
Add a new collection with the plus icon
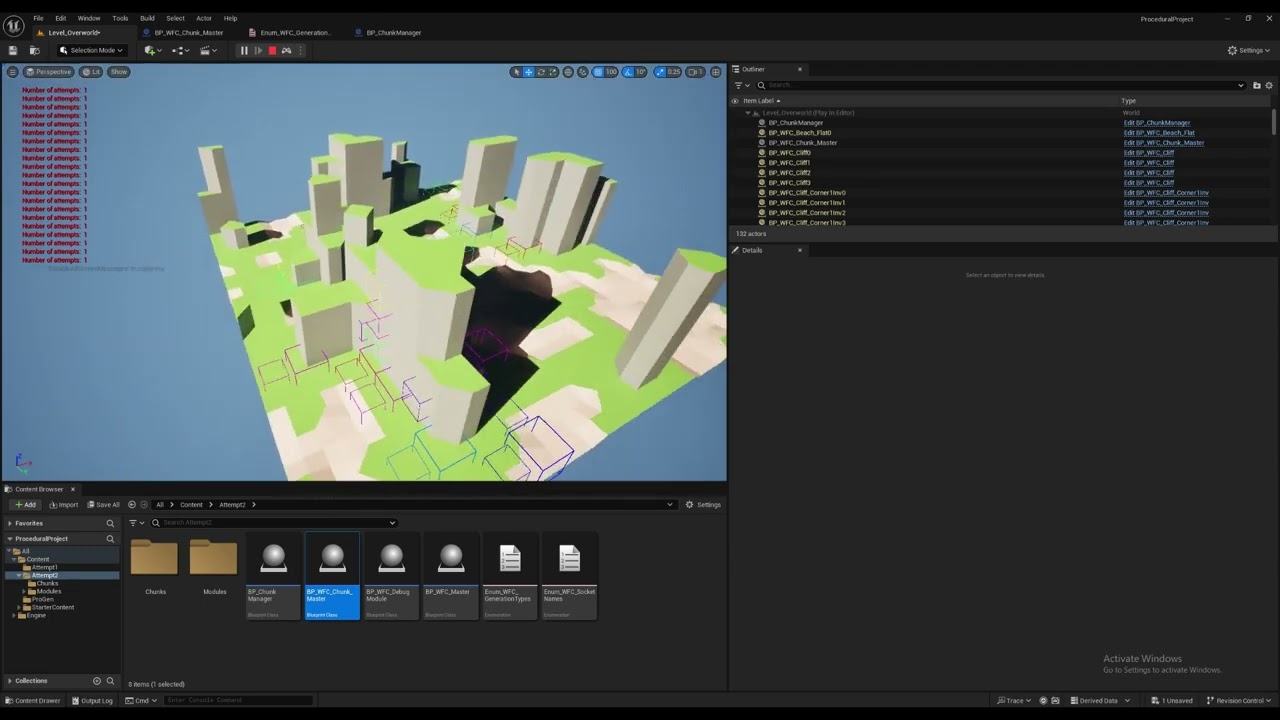(97, 681)
